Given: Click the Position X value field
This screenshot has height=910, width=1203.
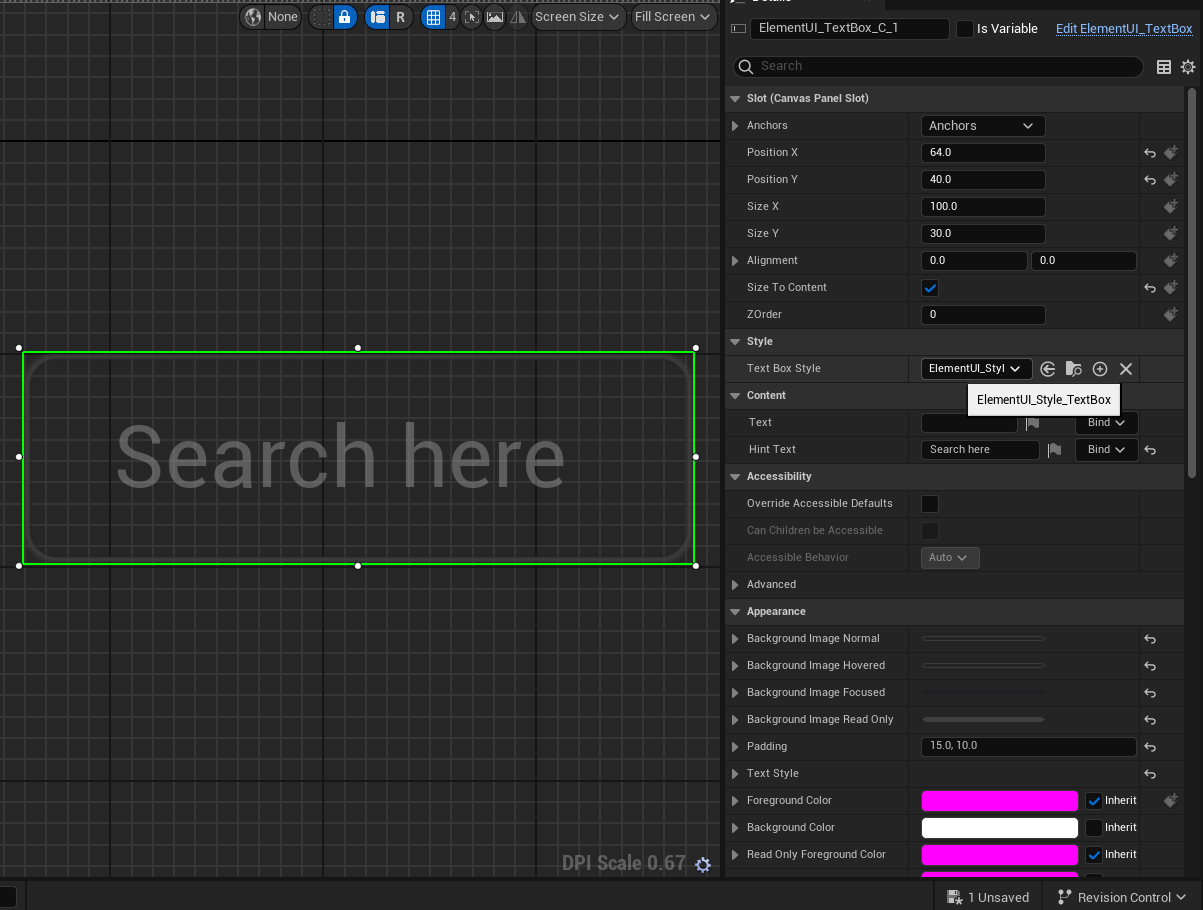Looking at the screenshot, I should 983,153.
